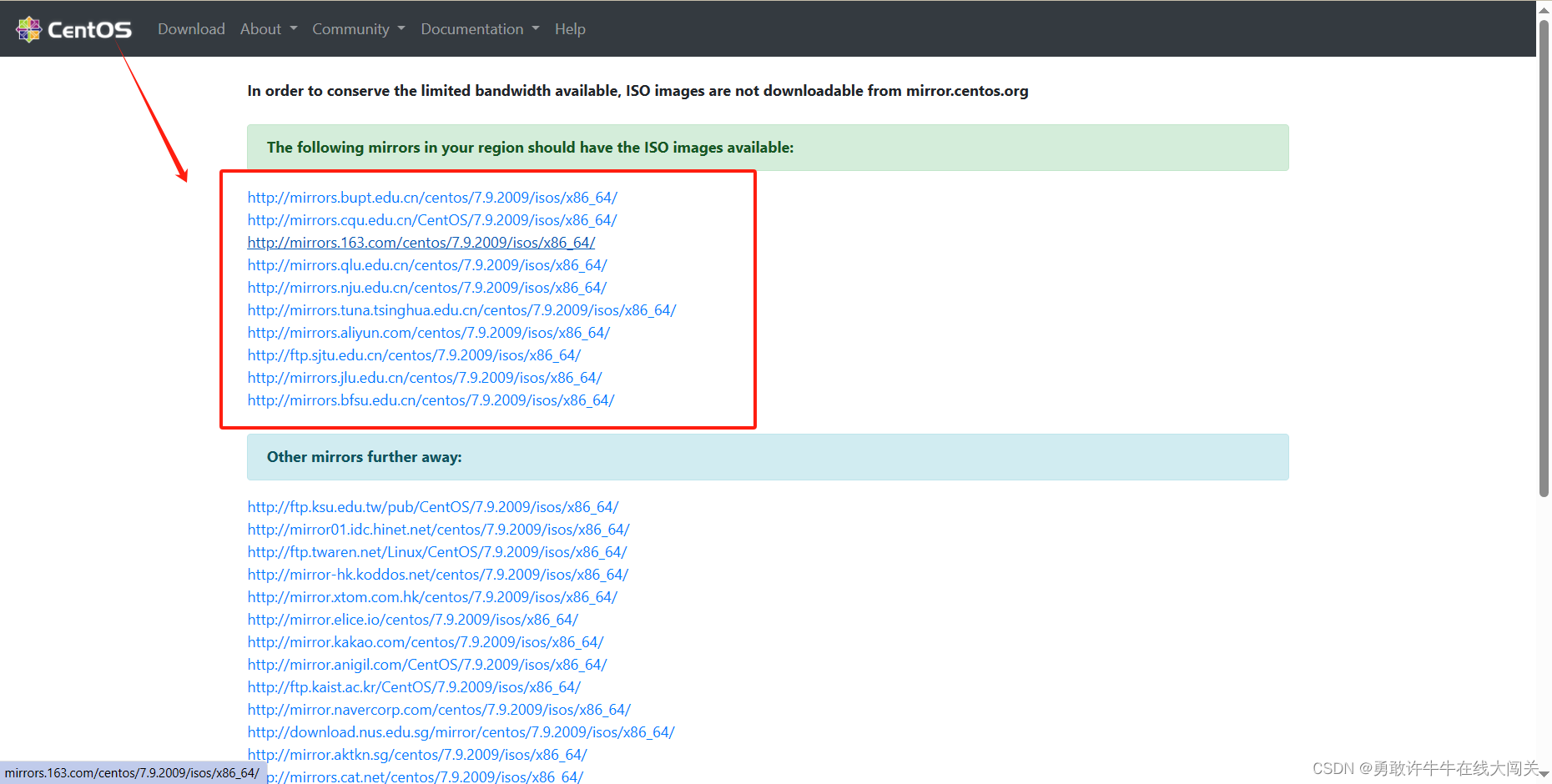Open the mirror.aktkn.sg mirror link
The width and height of the screenshot is (1552, 784).
pyautogui.click(x=417, y=755)
